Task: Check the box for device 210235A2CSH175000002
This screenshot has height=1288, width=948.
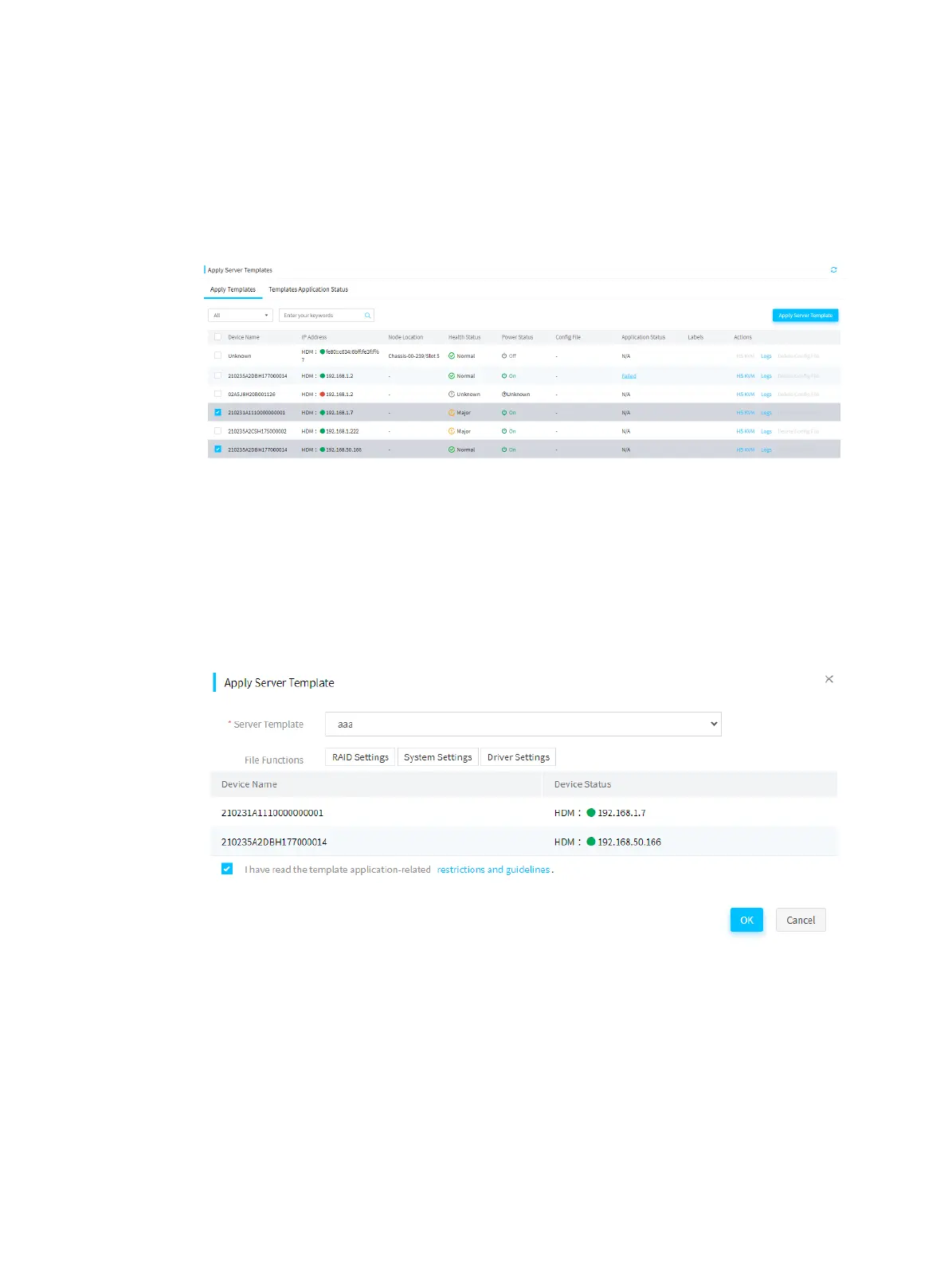Action: click(x=217, y=430)
